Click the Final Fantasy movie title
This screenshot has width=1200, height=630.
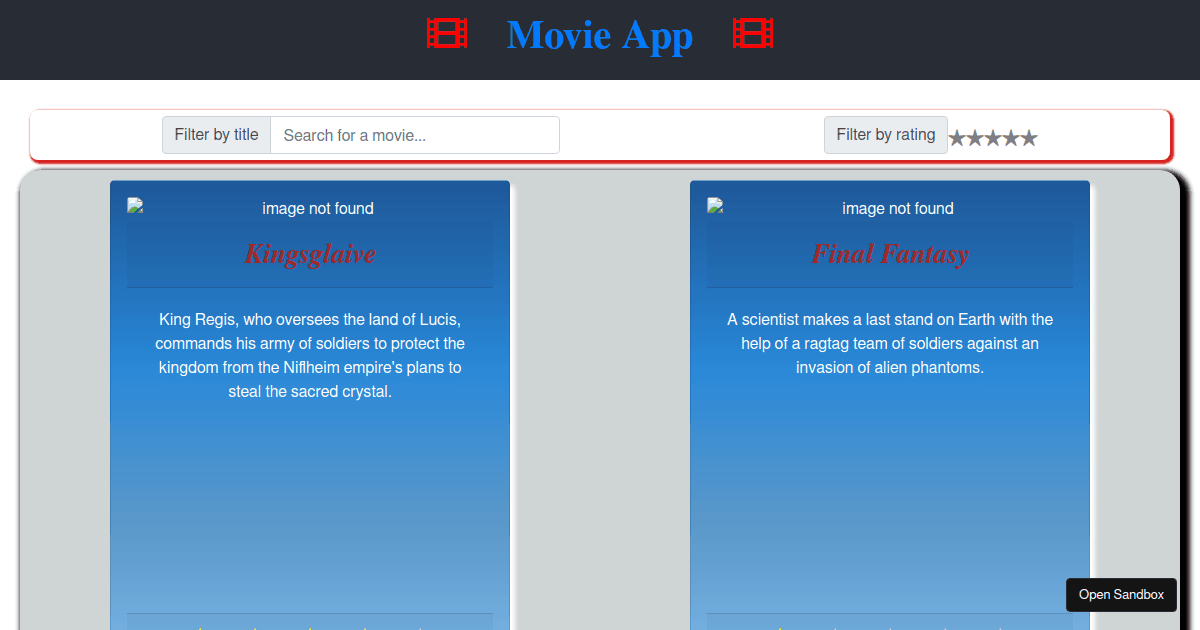[x=890, y=254]
